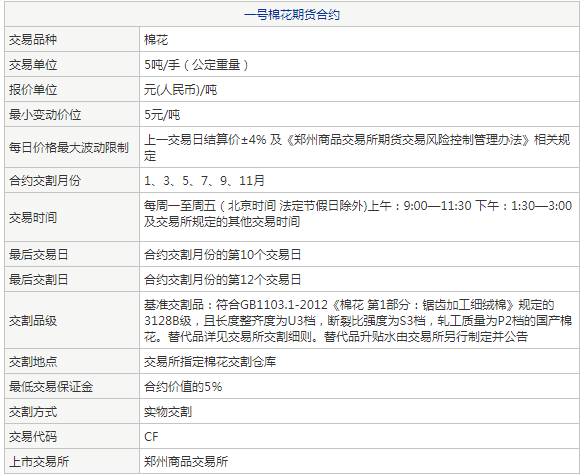This screenshot has height=476, width=584.
Task: Select the 最小变动价位 label cell
Action: (x=72, y=114)
